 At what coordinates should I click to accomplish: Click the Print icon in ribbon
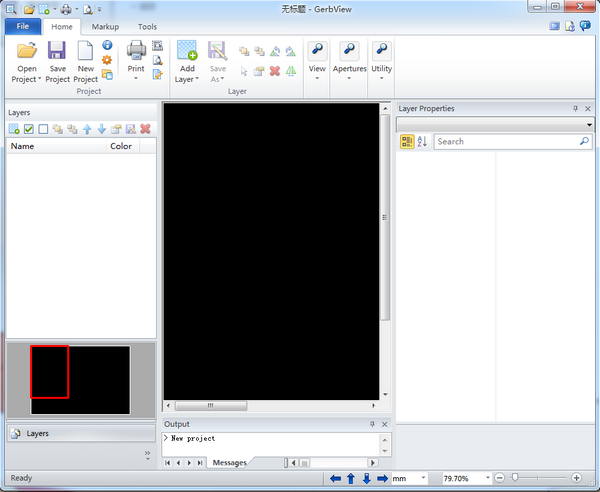coord(136,52)
